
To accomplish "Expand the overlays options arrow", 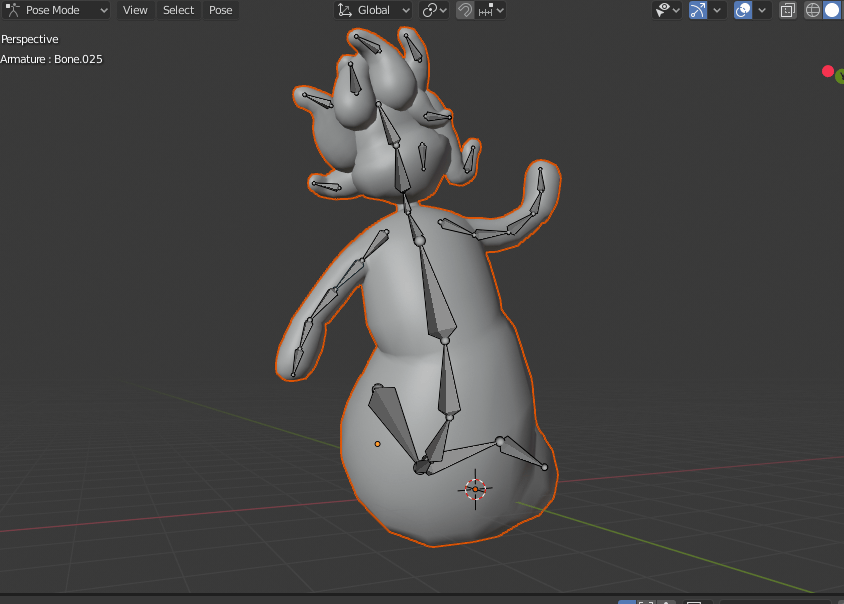I will (763, 10).
